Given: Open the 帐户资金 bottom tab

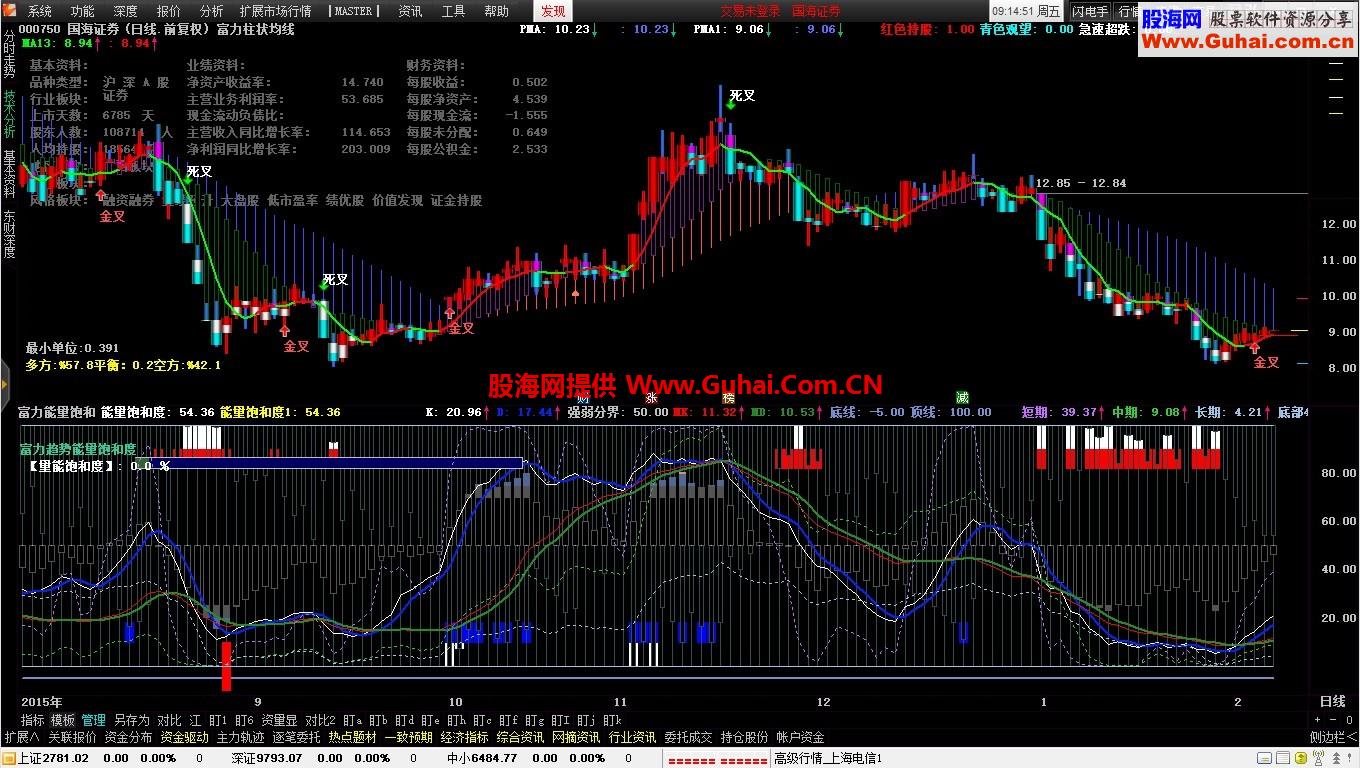Looking at the screenshot, I should pos(800,737).
